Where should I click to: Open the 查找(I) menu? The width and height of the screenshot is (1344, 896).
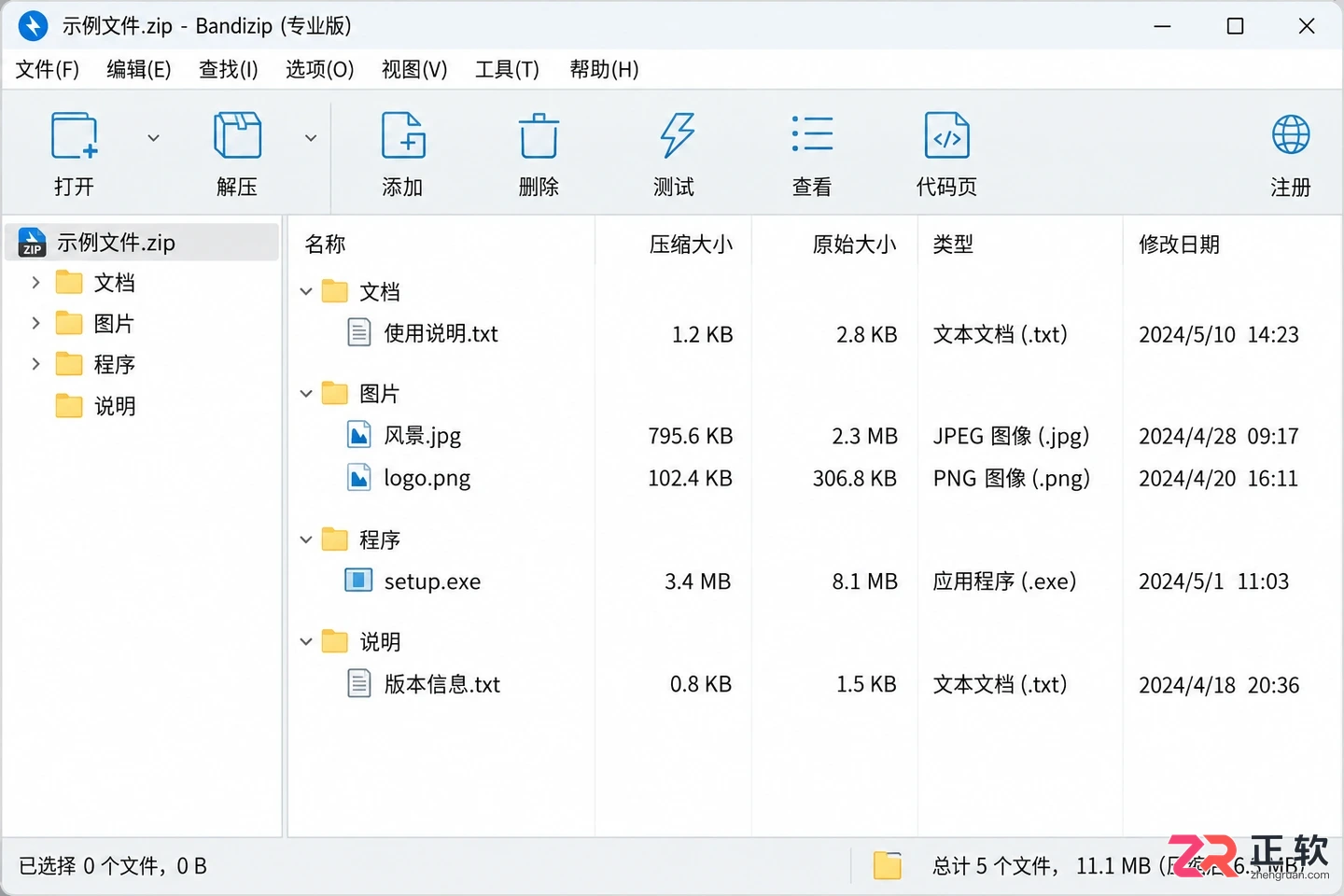click(x=229, y=70)
